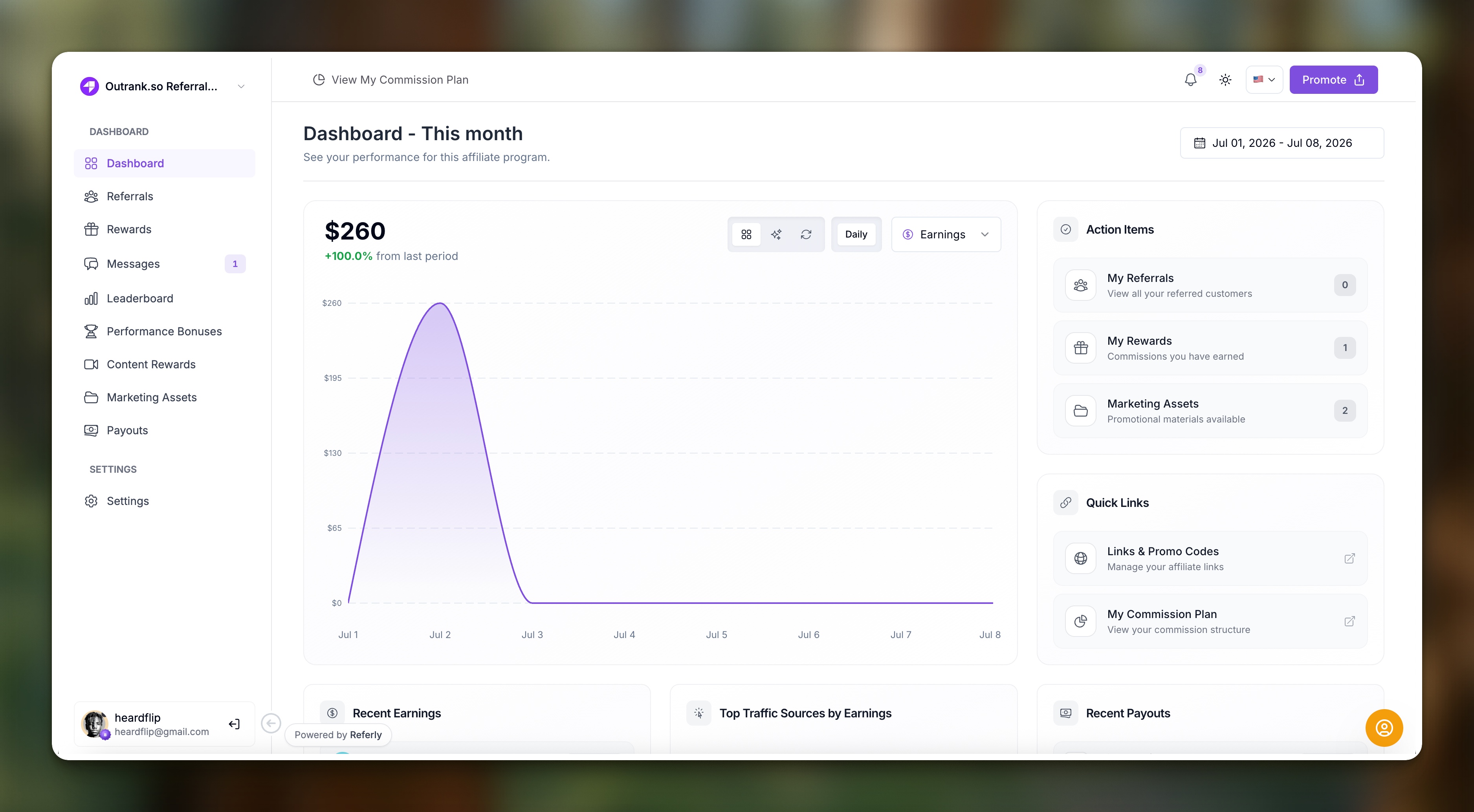This screenshot has height=812, width=1474.
Task: Open My Referrals action item
Action: point(1210,285)
